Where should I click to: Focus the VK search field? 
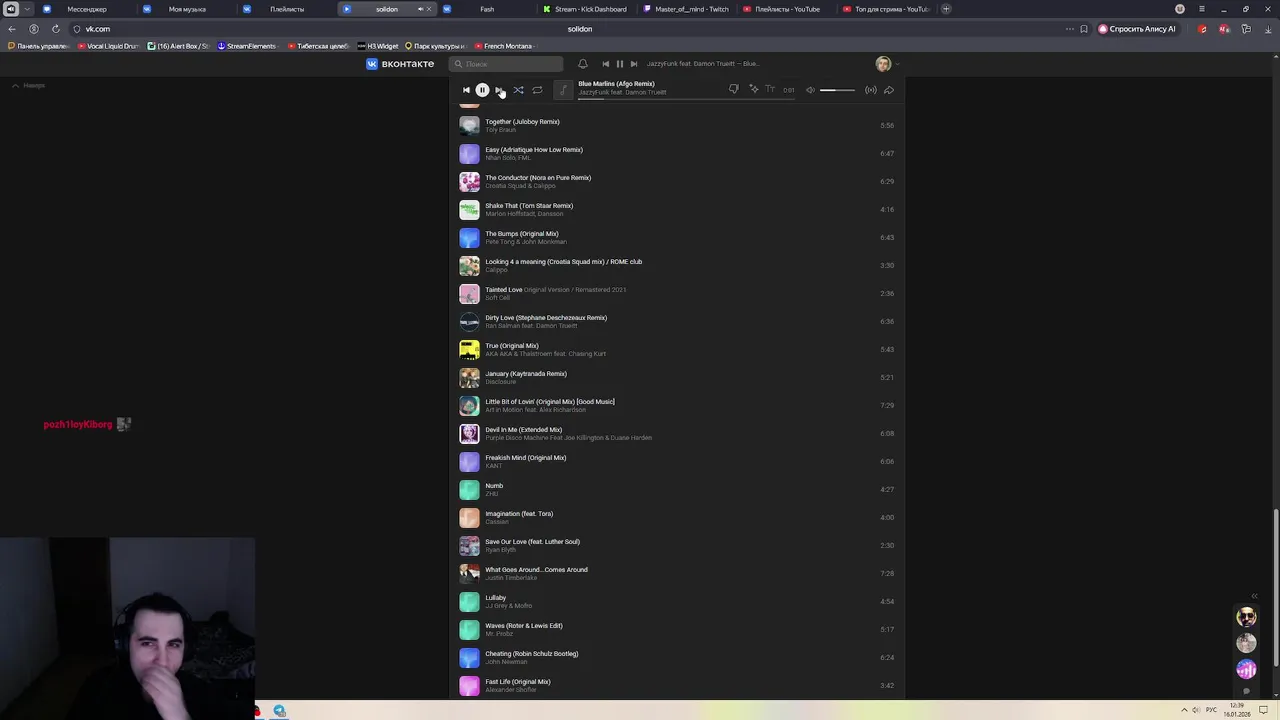(x=506, y=64)
